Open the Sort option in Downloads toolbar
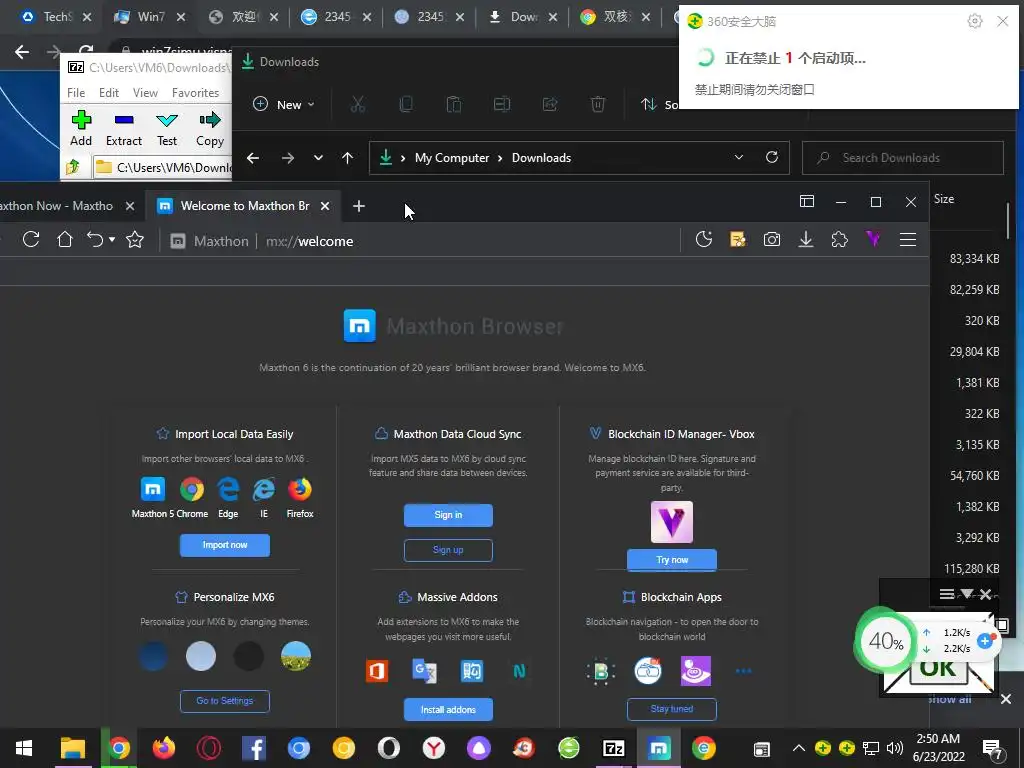Viewport: 1024px width, 768px height. 658,104
